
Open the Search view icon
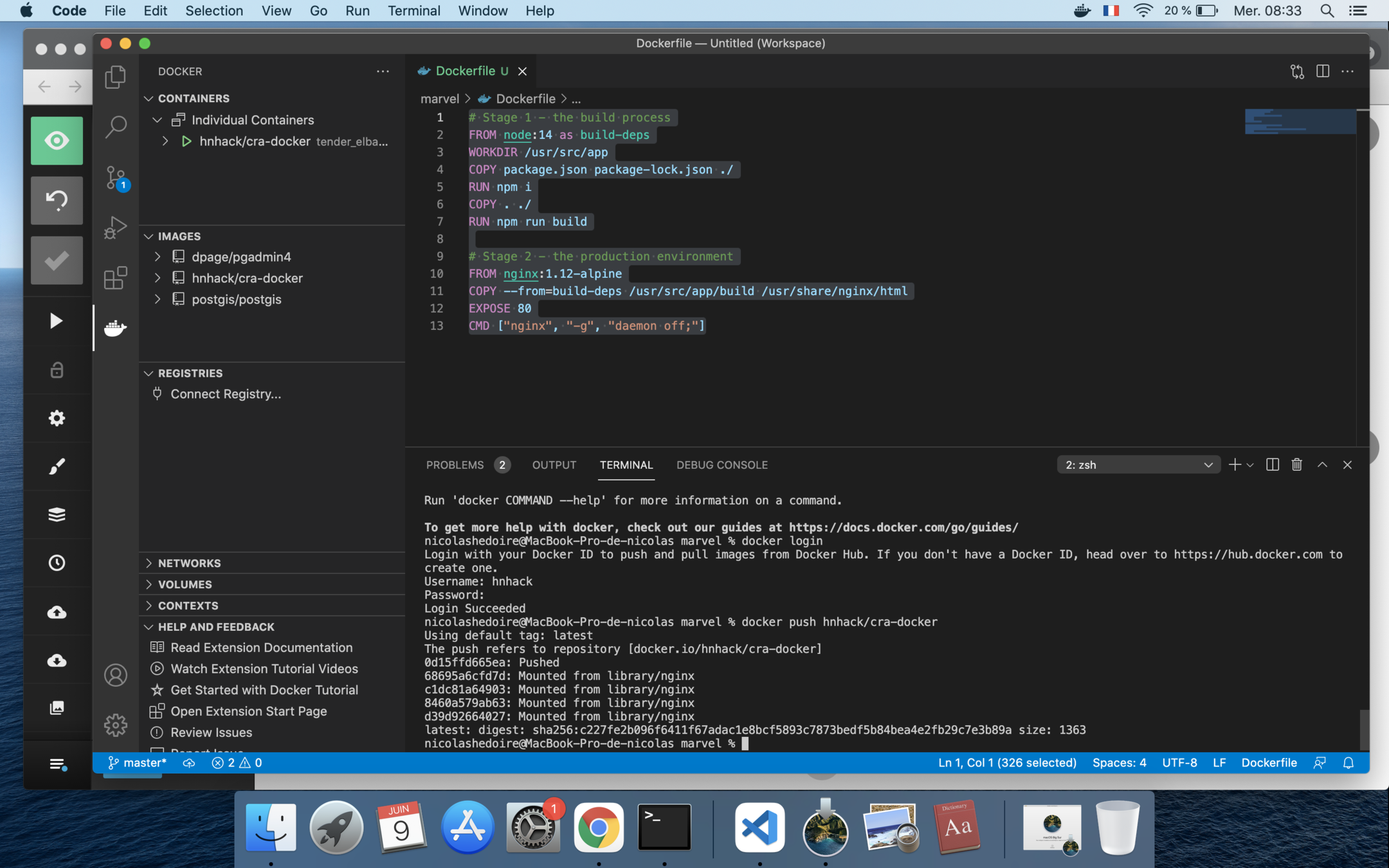tap(116, 127)
